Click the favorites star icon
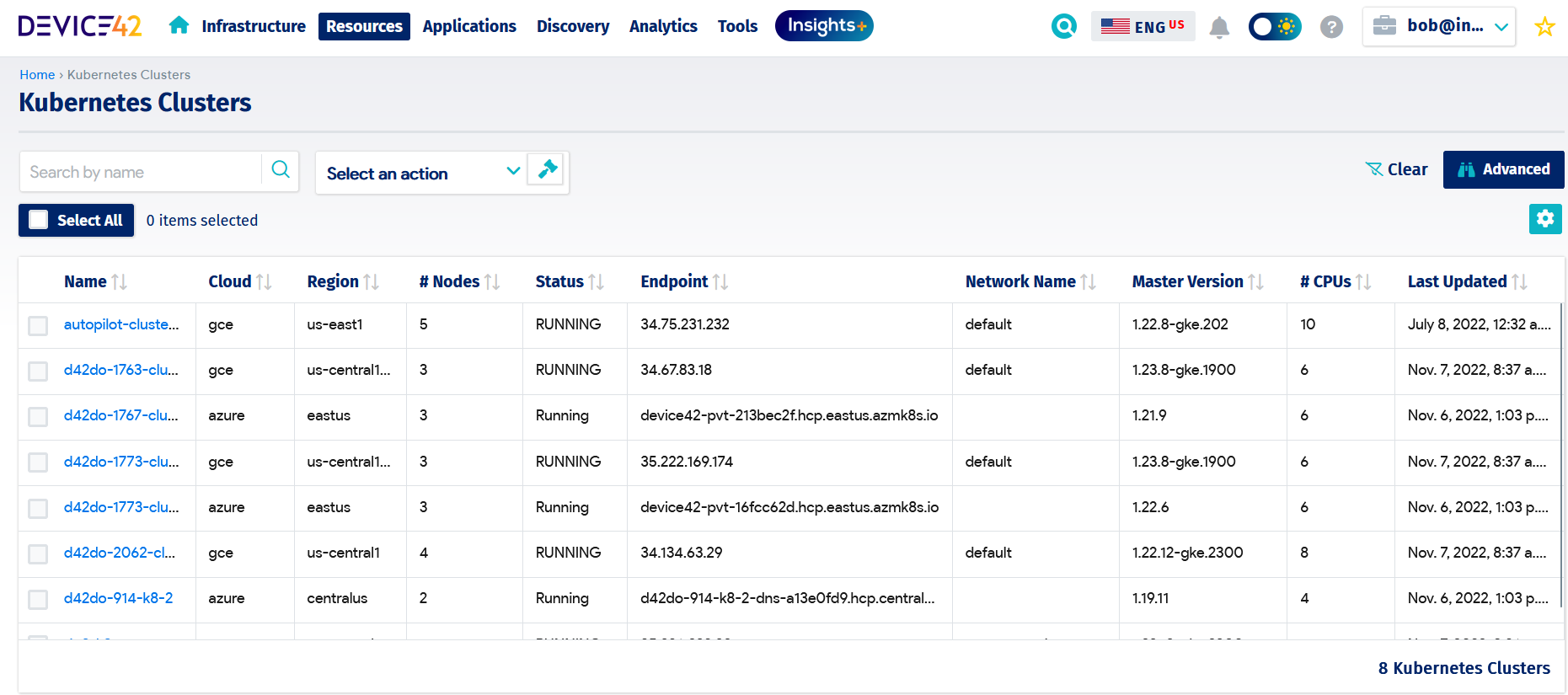 1544,27
